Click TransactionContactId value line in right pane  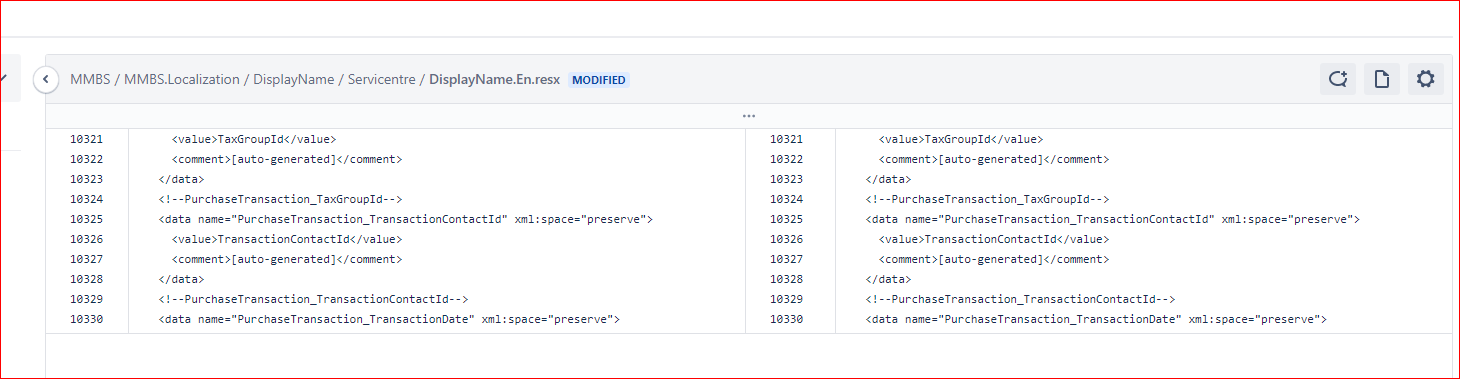click(994, 239)
